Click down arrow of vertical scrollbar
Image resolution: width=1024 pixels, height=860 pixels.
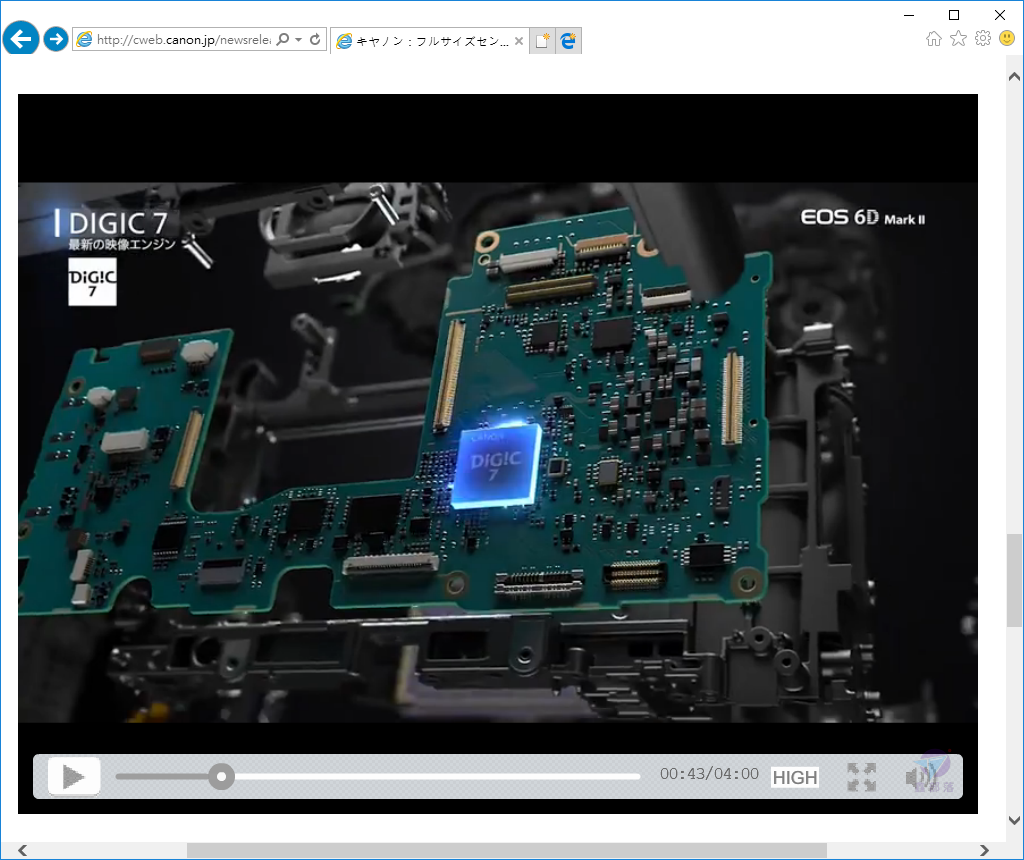1014,820
